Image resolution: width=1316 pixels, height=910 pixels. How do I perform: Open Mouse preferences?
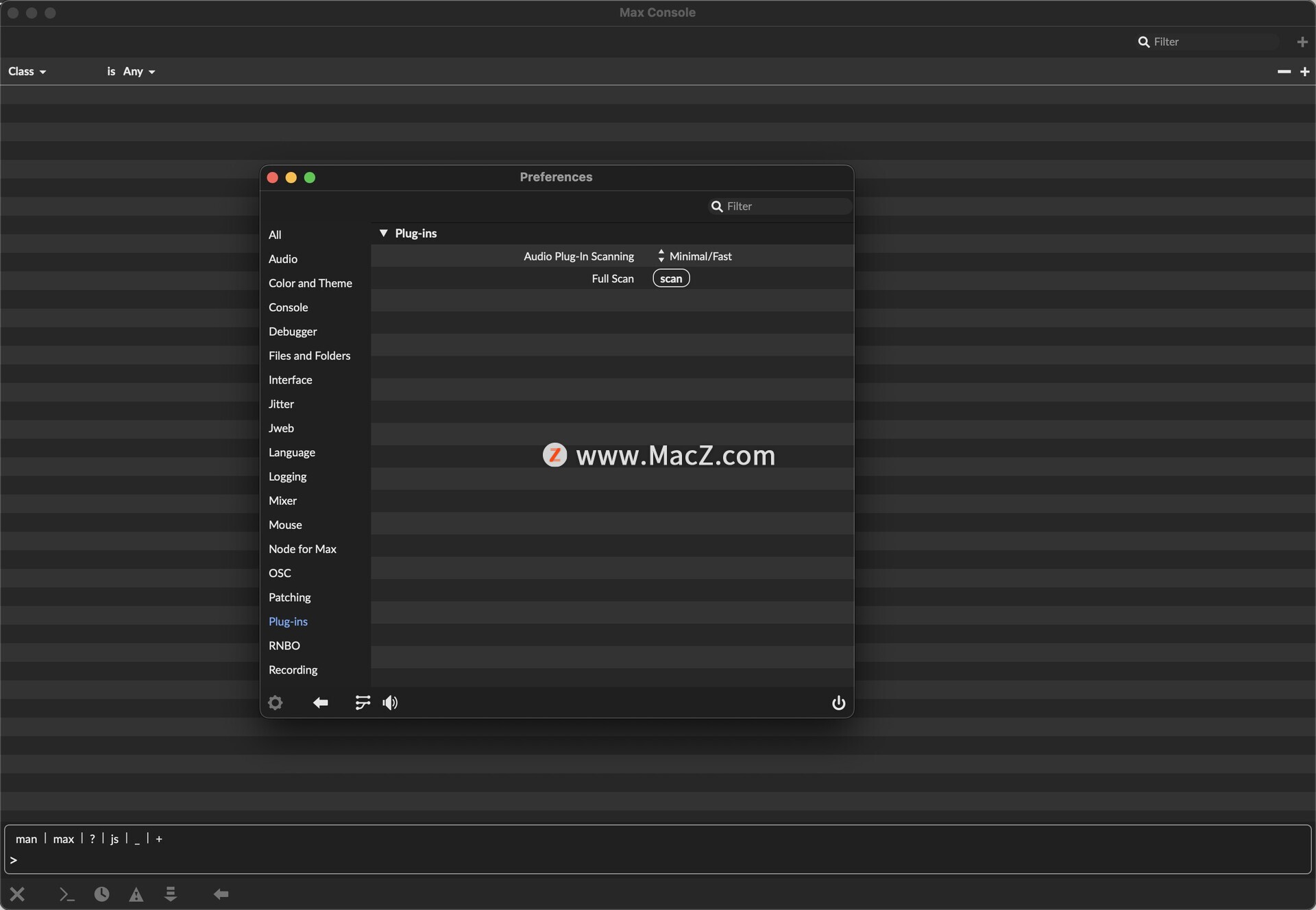coord(285,525)
